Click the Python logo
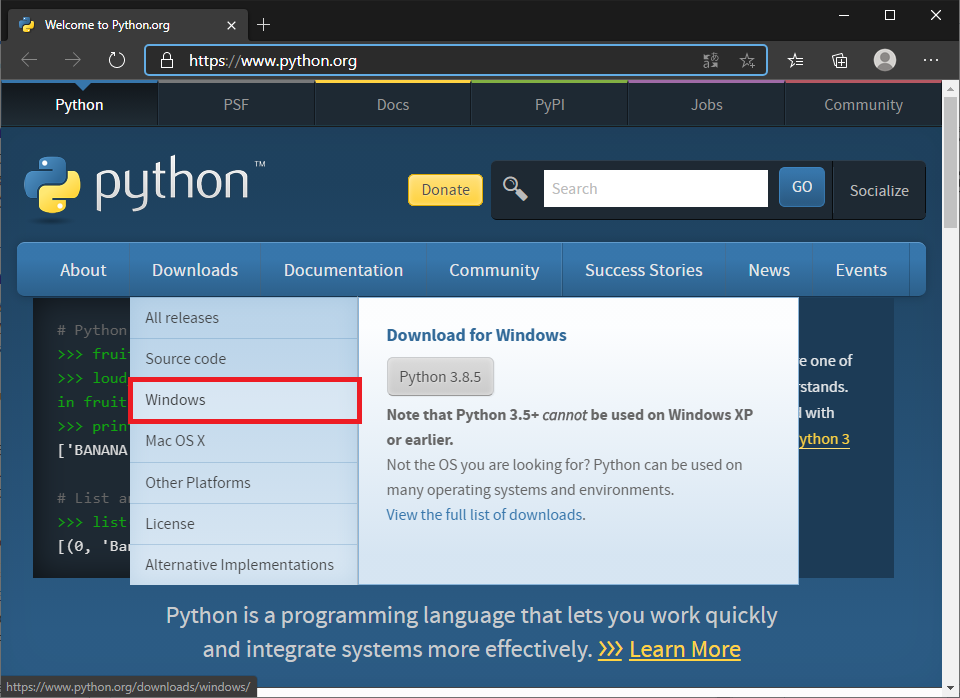The height and width of the screenshot is (698, 960). [144, 187]
